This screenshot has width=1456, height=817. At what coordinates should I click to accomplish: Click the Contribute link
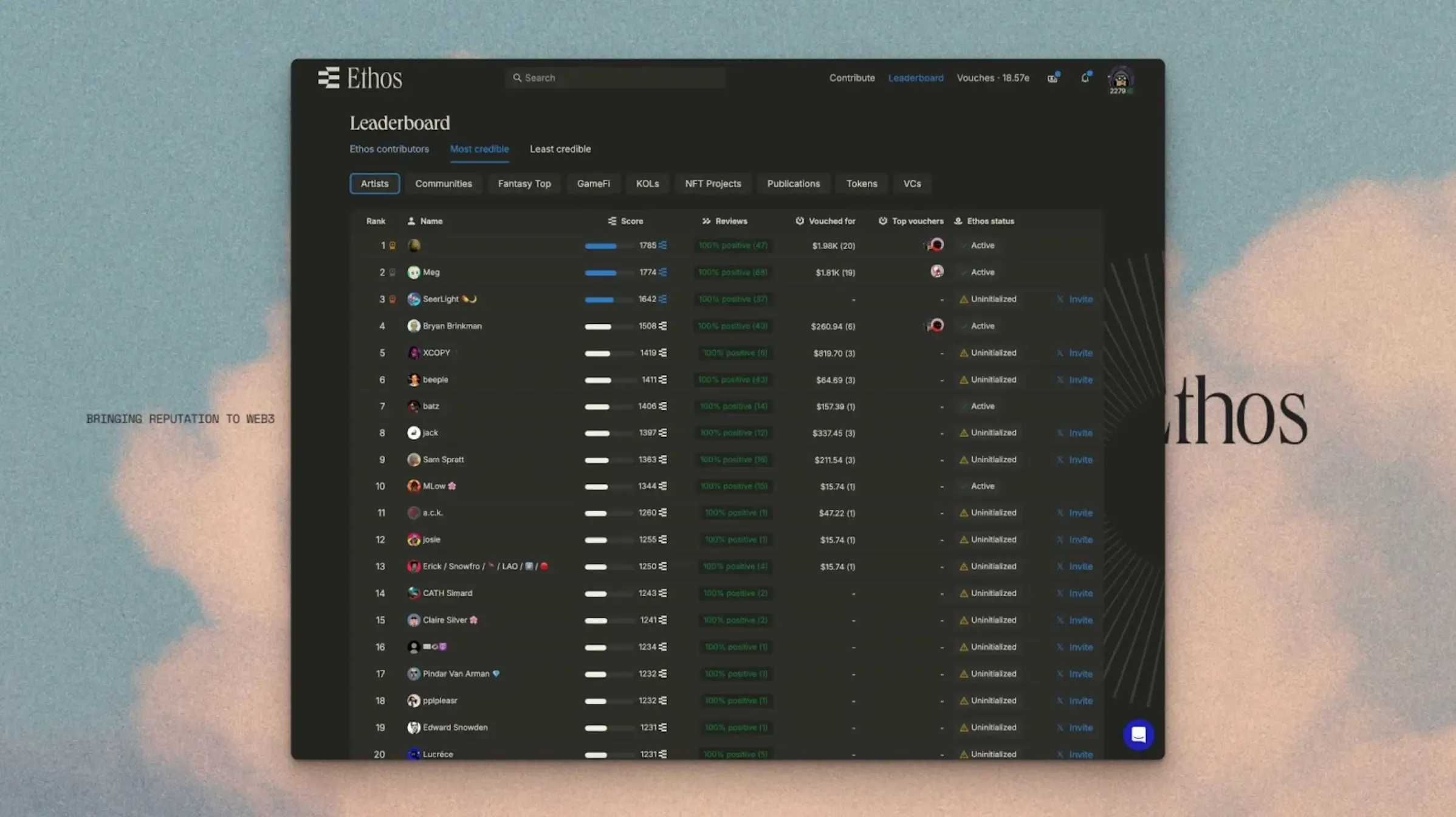851,78
